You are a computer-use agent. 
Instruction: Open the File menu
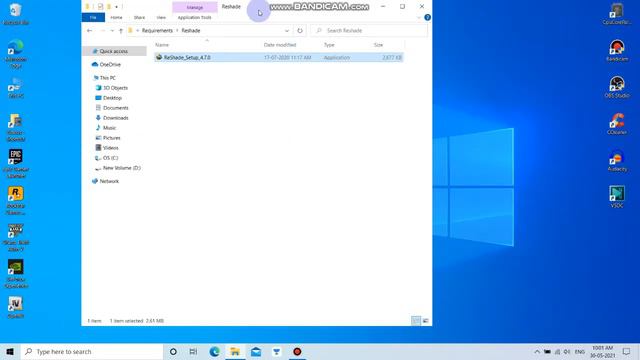coord(93,18)
